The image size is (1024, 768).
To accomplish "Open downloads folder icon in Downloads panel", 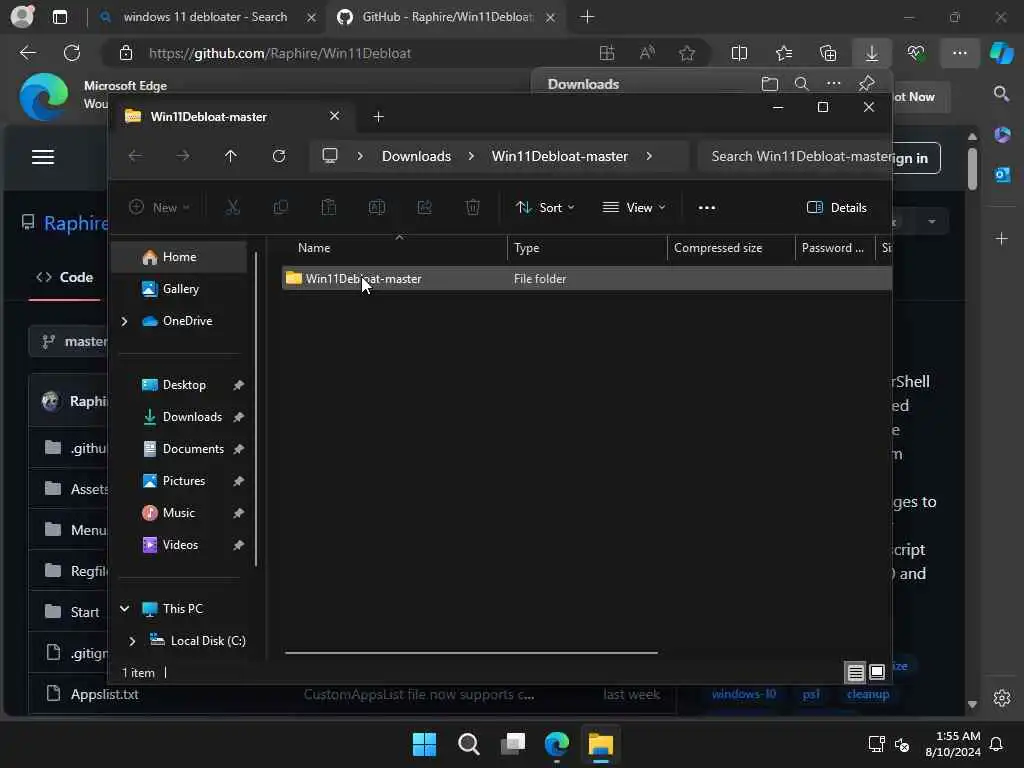I will click(769, 84).
